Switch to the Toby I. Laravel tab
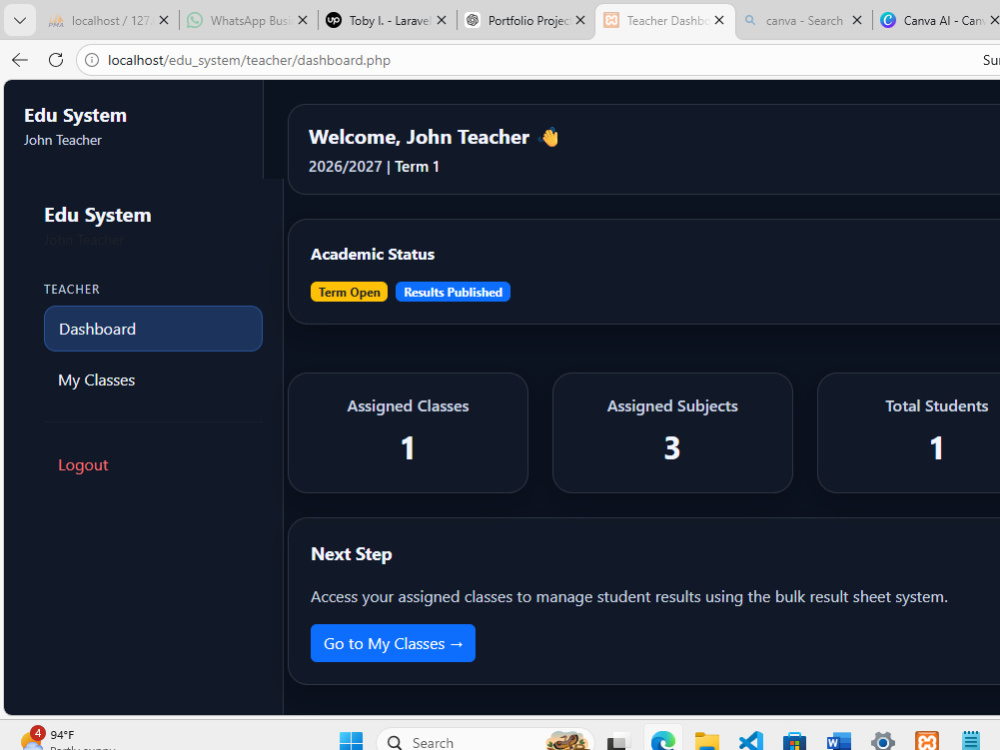1000x750 pixels. 378,20
